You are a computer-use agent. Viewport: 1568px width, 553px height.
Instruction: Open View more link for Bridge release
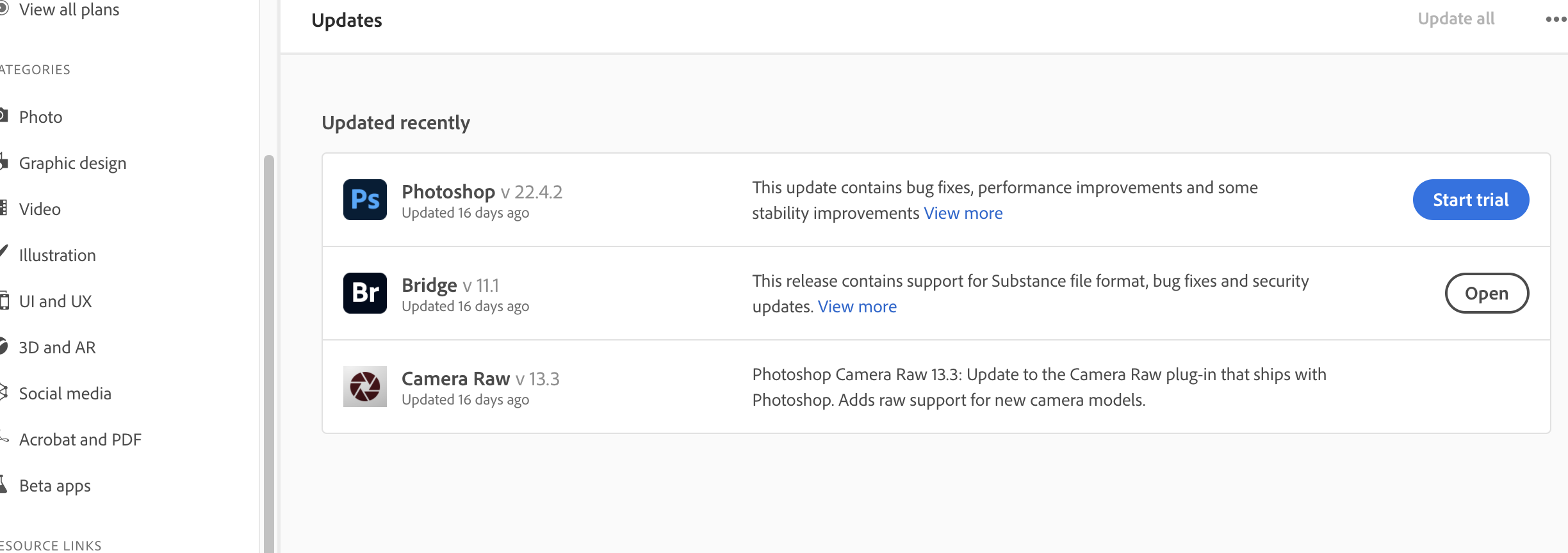pyautogui.click(x=857, y=307)
